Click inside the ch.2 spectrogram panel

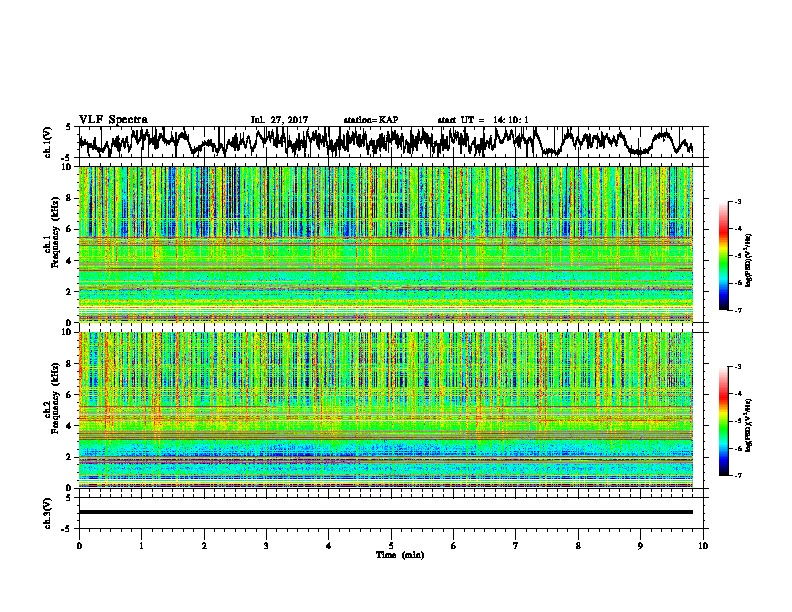385,410
